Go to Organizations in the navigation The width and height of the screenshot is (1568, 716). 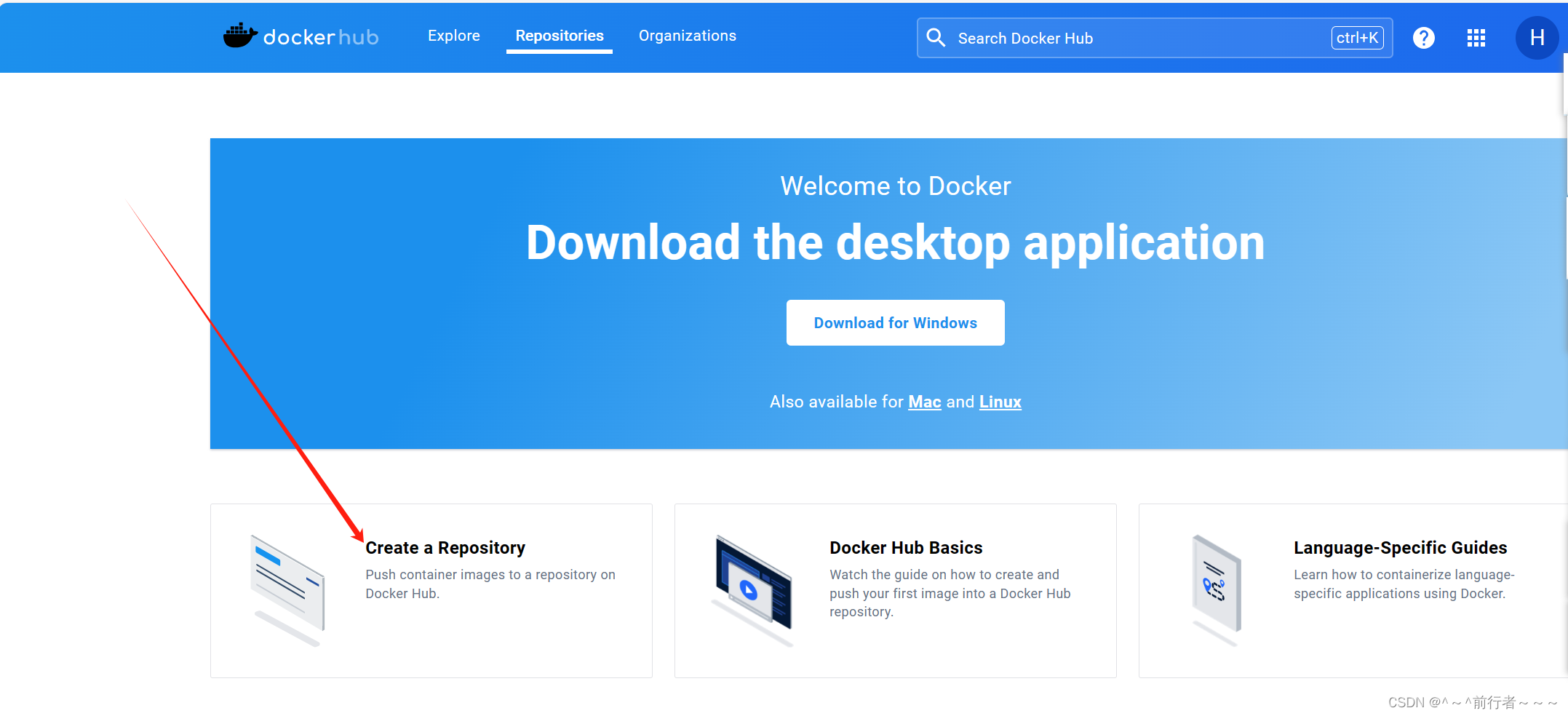click(688, 36)
